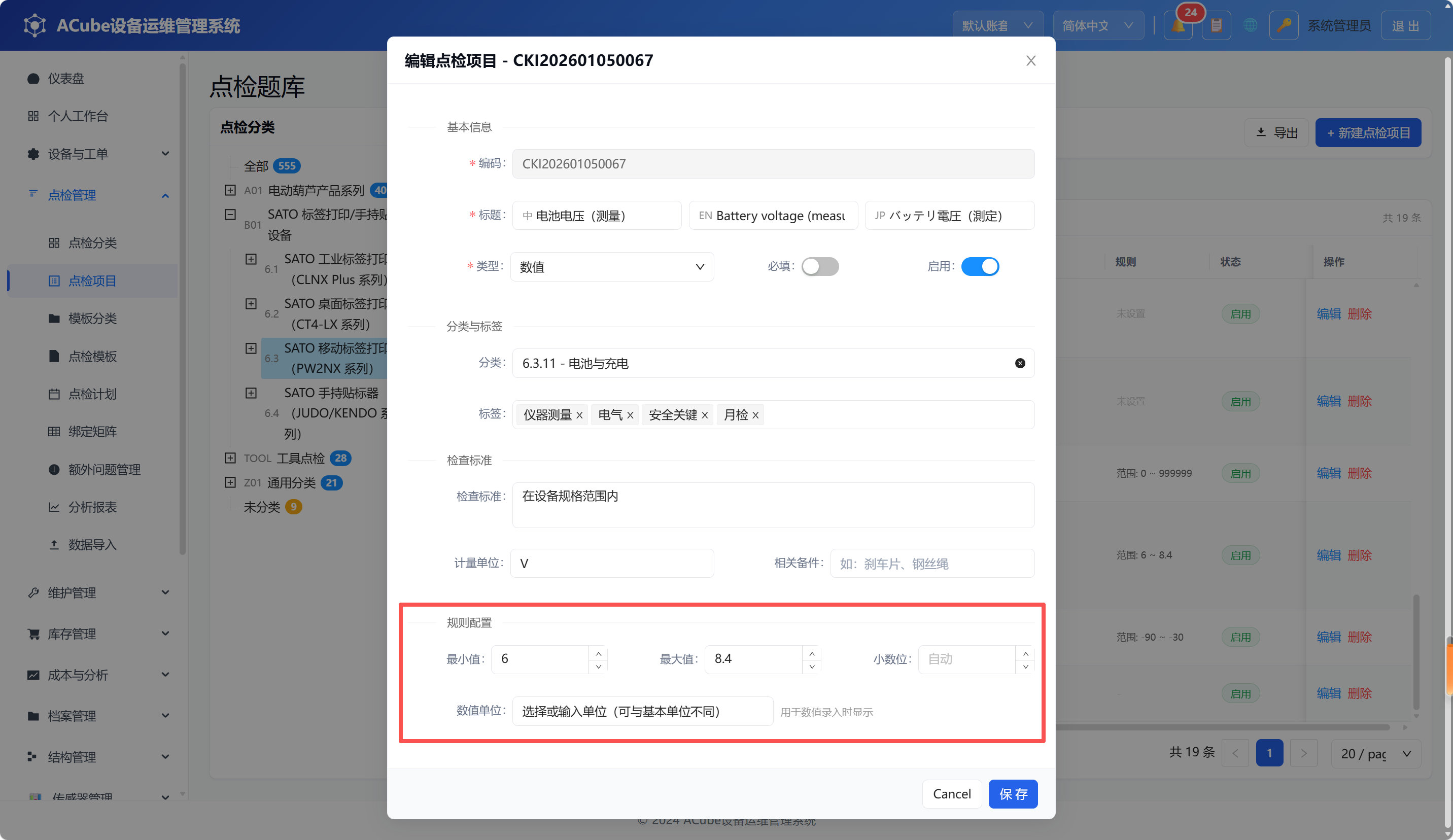Image resolution: width=1453 pixels, height=840 pixels.
Task: Click the Cancel button
Action: [x=952, y=794]
